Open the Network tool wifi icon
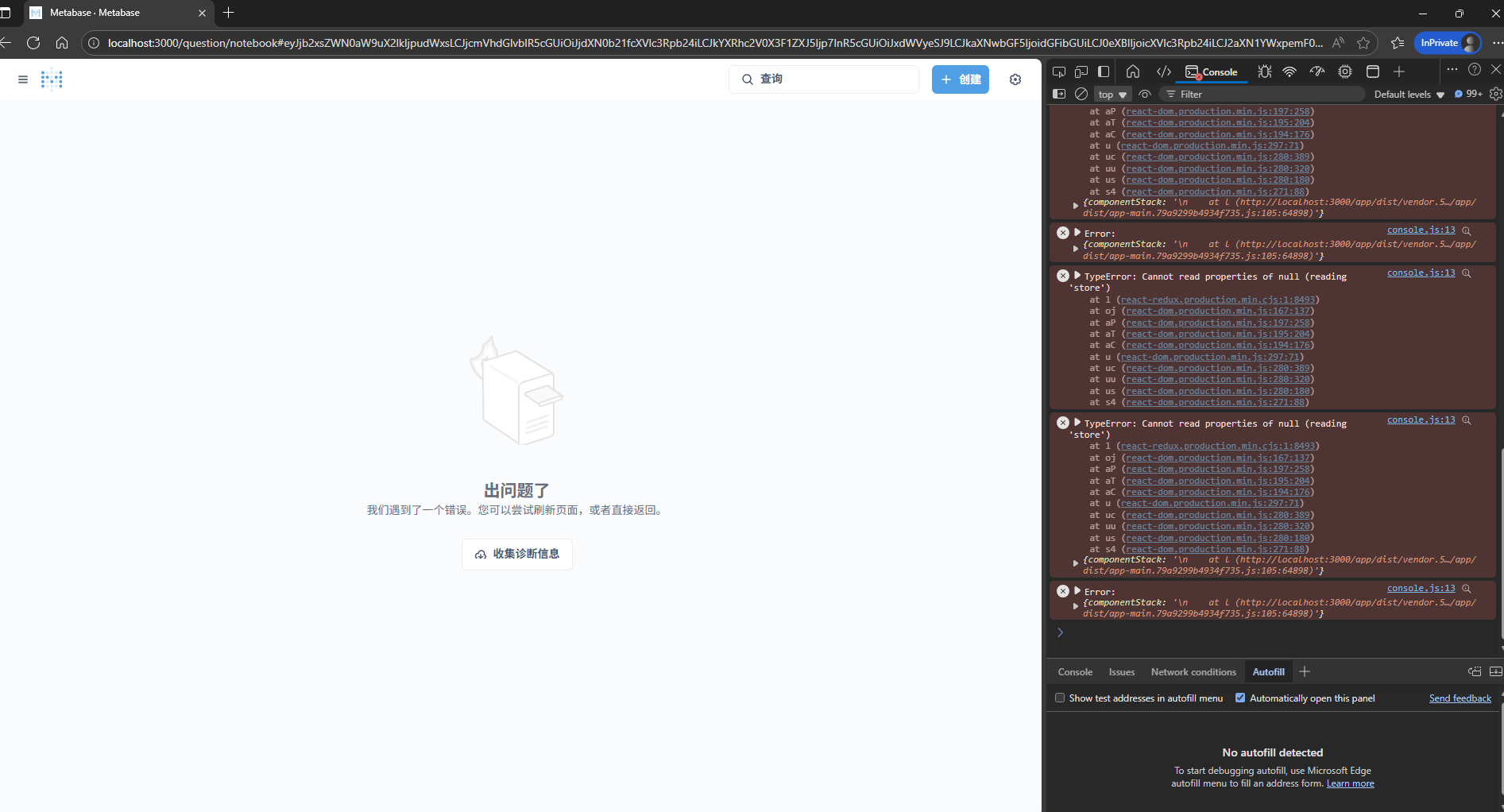 click(1289, 72)
